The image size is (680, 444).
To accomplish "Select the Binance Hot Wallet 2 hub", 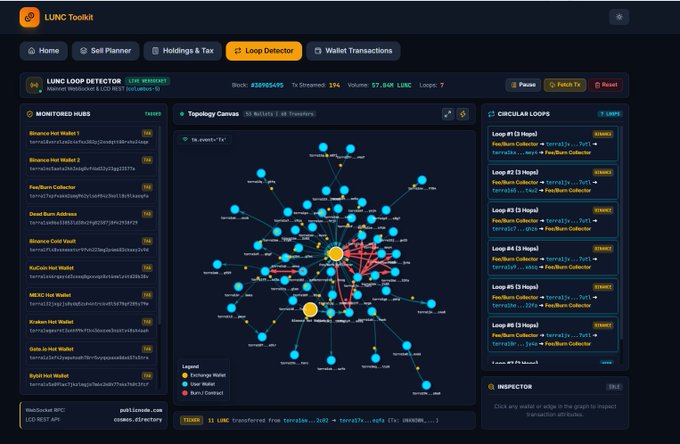I will click(91, 164).
